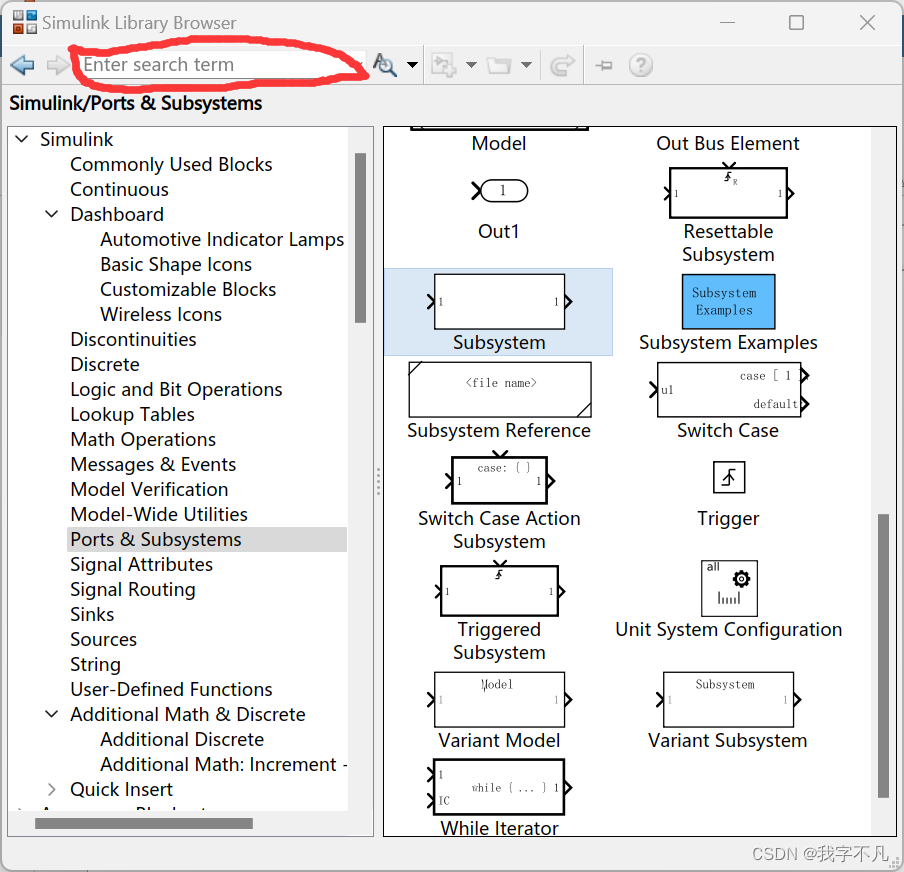
Task: Click the pane splitter handle dots
Action: [x=378, y=481]
